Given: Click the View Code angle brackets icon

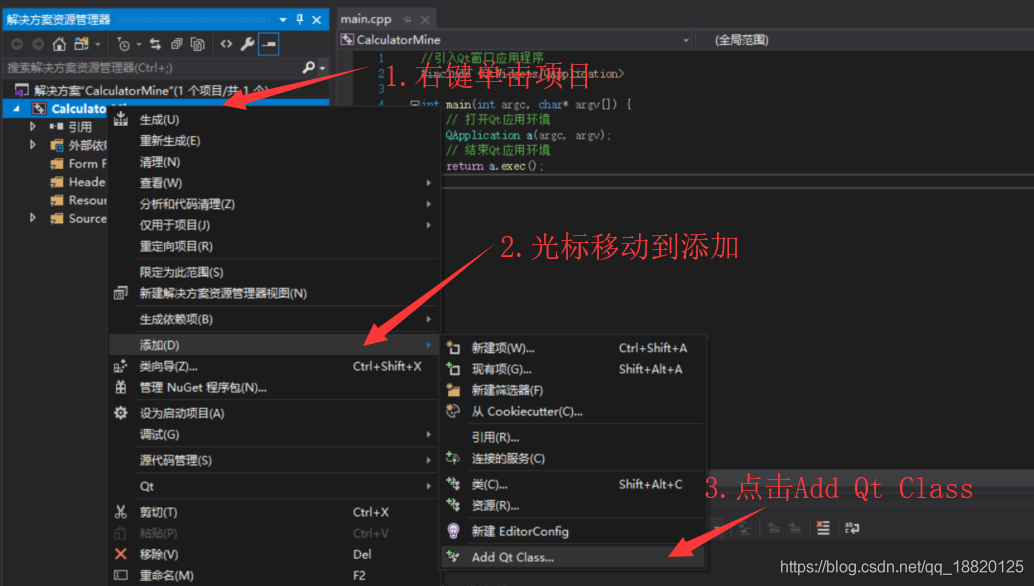Looking at the screenshot, I should tap(226, 44).
